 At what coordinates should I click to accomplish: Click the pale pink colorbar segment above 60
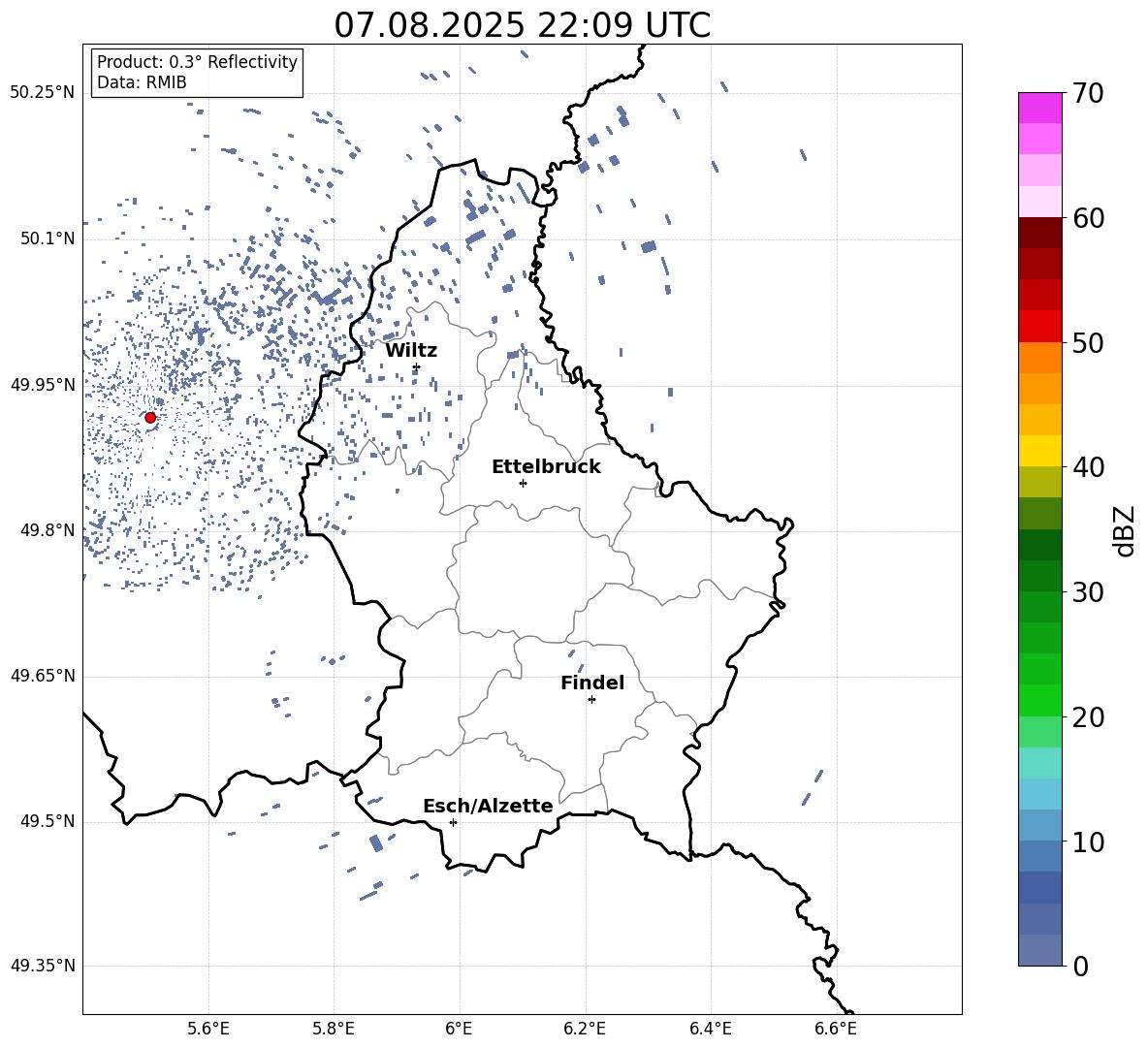(1039, 202)
